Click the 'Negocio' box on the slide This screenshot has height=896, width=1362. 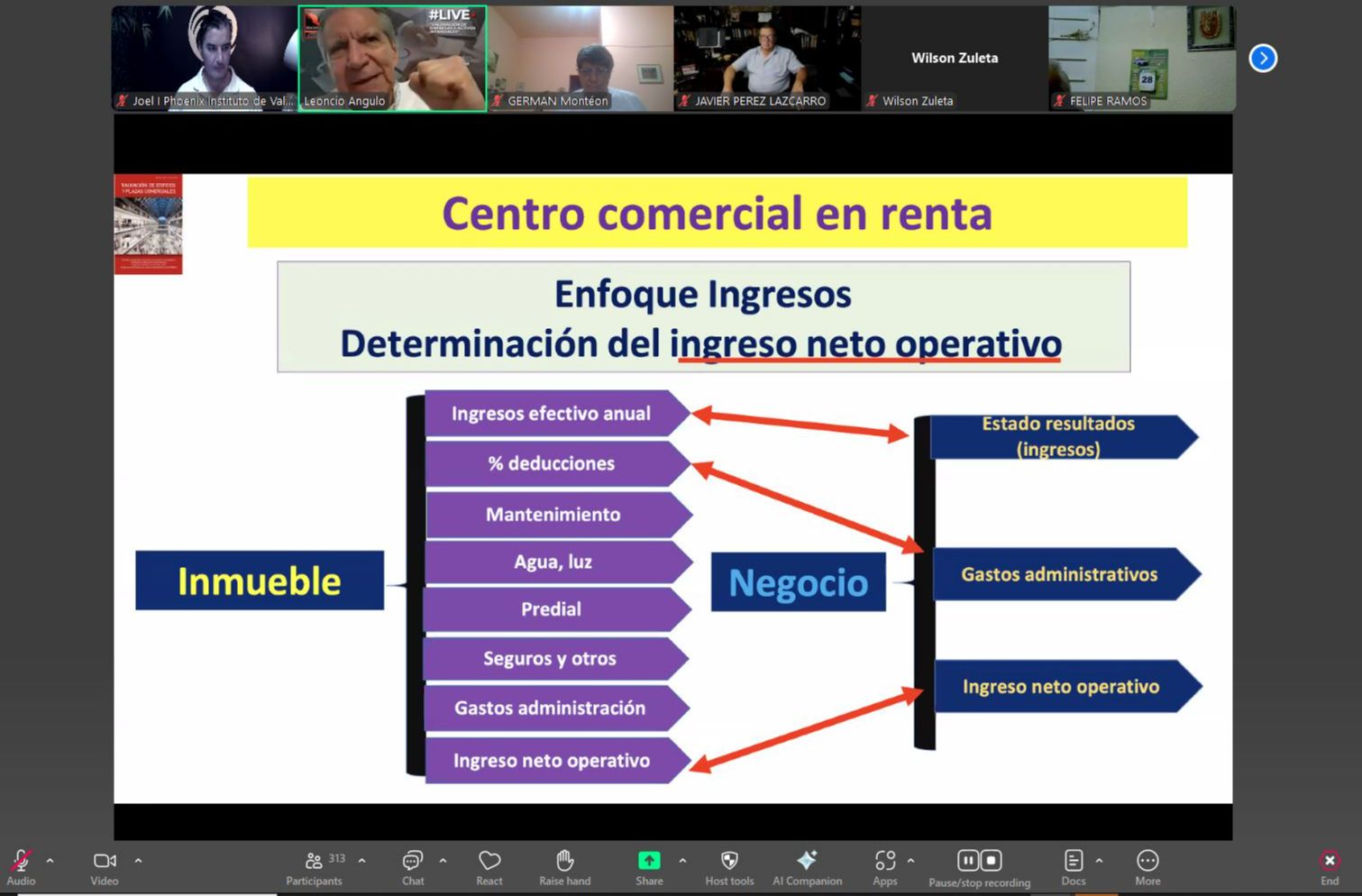(x=799, y=582)
